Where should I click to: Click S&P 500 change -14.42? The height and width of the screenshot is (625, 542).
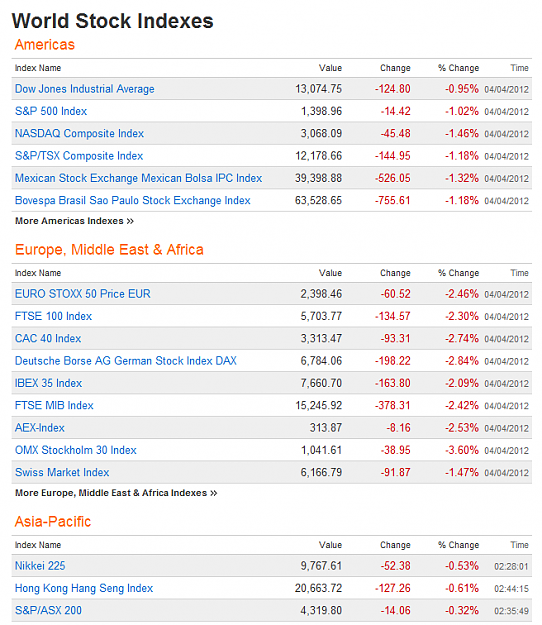(395, 111)
